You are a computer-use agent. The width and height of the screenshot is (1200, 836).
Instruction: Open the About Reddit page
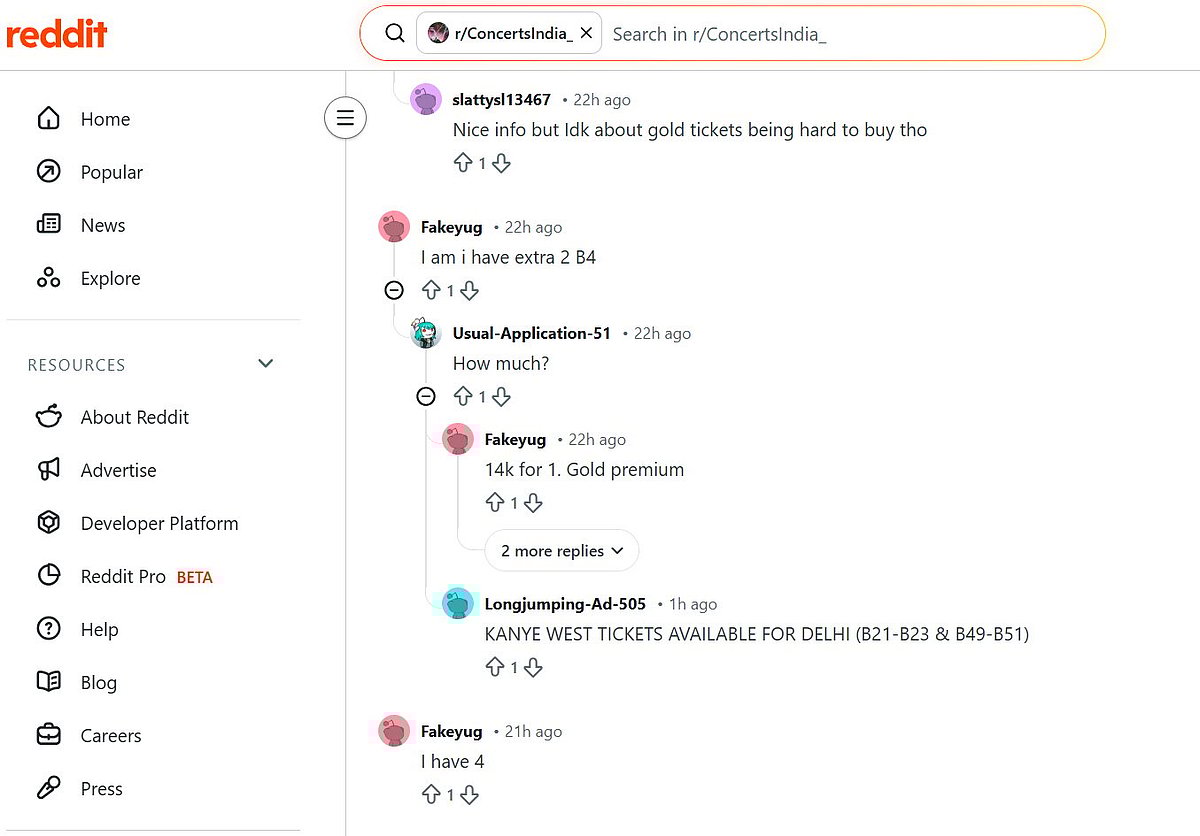(134, 417)
